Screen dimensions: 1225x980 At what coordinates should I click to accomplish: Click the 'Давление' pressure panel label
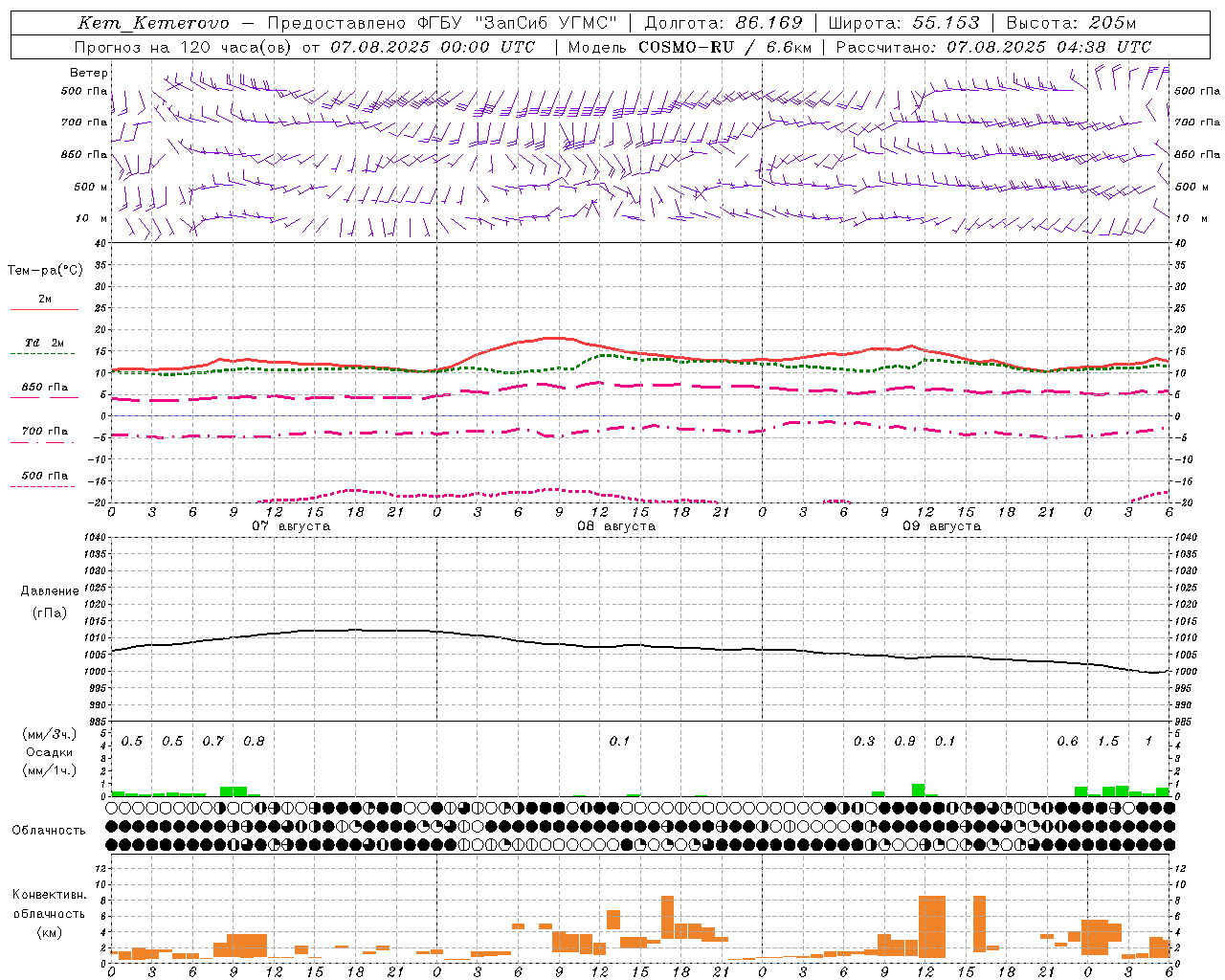[x=50, y=591]
